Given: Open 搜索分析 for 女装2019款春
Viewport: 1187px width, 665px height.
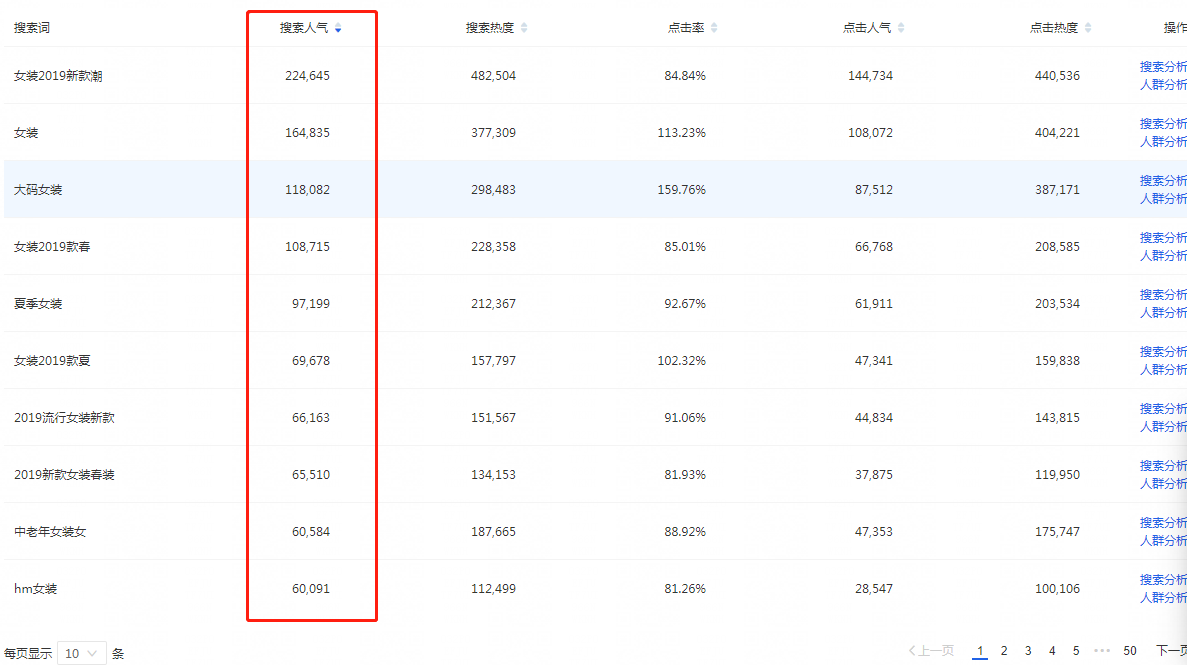Looking at the screenshot, I should pyautogui.click(x=1163, y=238).
